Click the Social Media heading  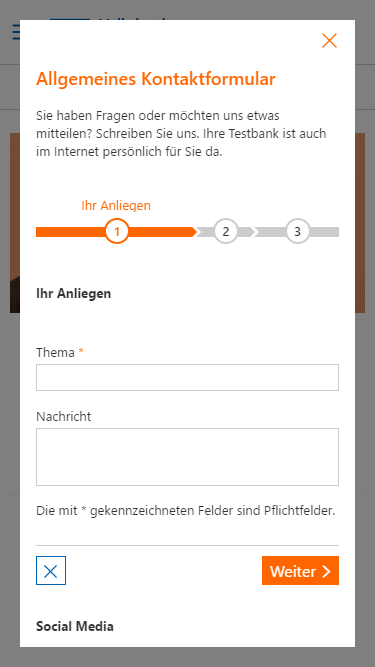point(75,626)
